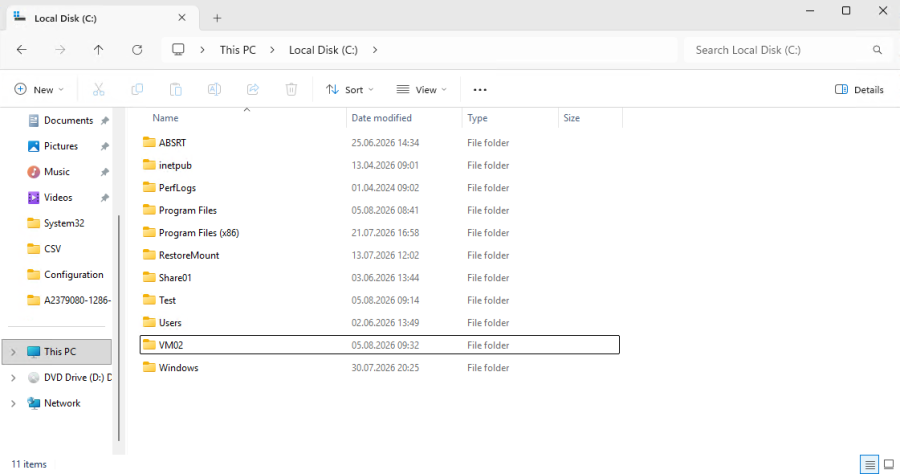Sort by Date modified column header
Screen dimensions: 900x474
pos(382,118)
